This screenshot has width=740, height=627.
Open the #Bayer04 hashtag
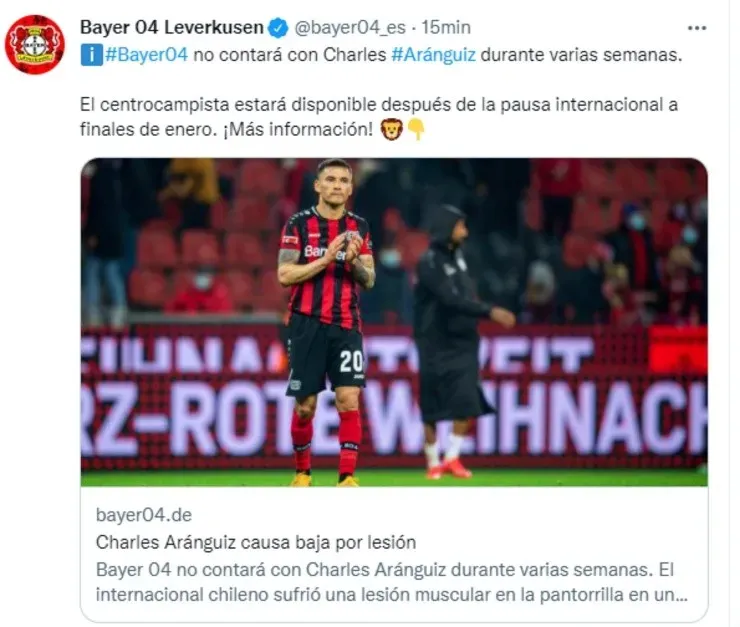pos(146,55)
